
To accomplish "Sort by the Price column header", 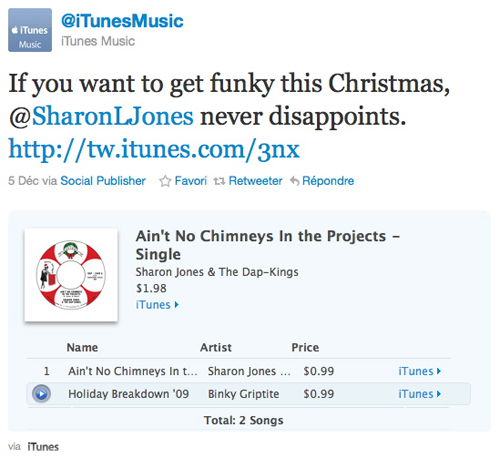I will click(x=305, y=347).
